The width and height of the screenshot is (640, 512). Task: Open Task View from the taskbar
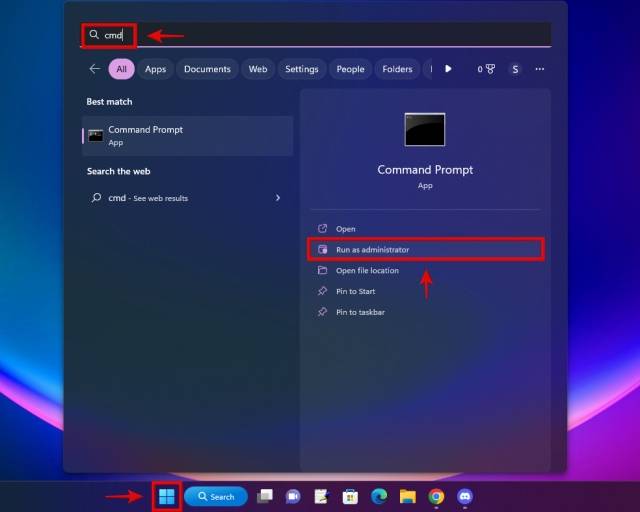coord(264,496)
